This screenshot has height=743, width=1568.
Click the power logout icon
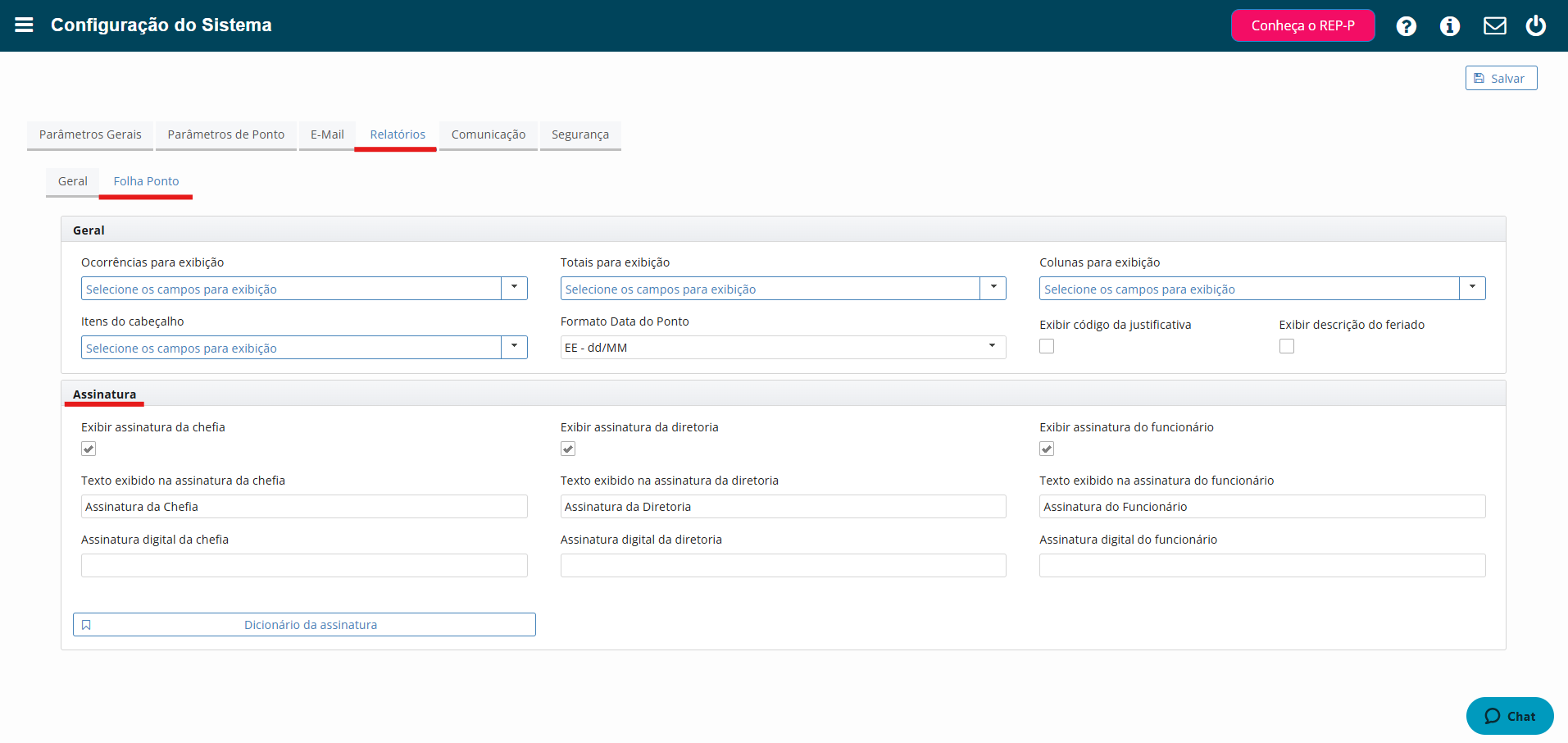(1536, 26)
